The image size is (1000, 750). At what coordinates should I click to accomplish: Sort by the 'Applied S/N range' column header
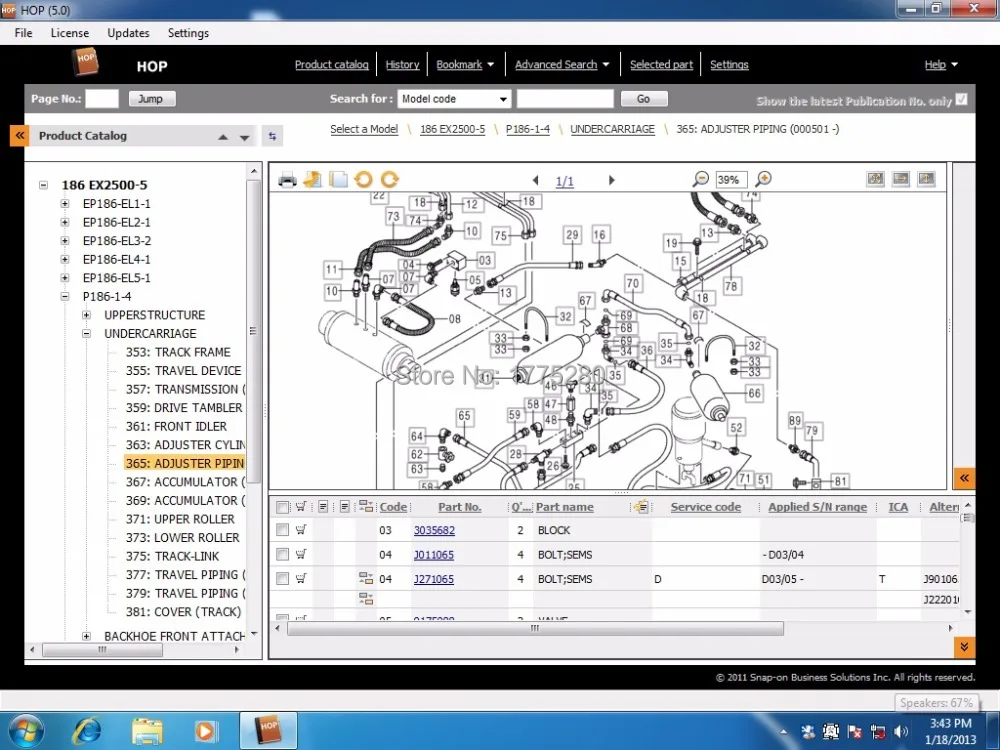[818, 507]
